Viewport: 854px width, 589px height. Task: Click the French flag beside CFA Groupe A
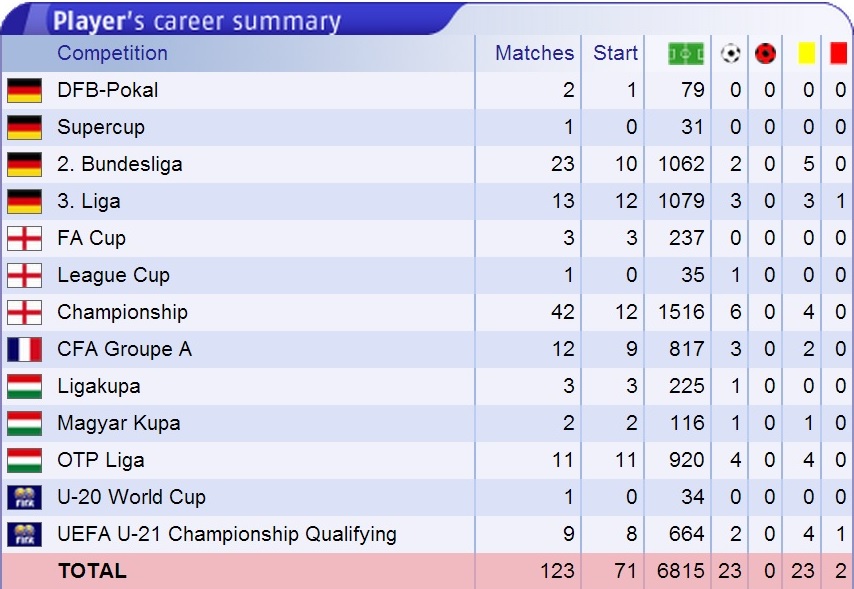point(25,349)
